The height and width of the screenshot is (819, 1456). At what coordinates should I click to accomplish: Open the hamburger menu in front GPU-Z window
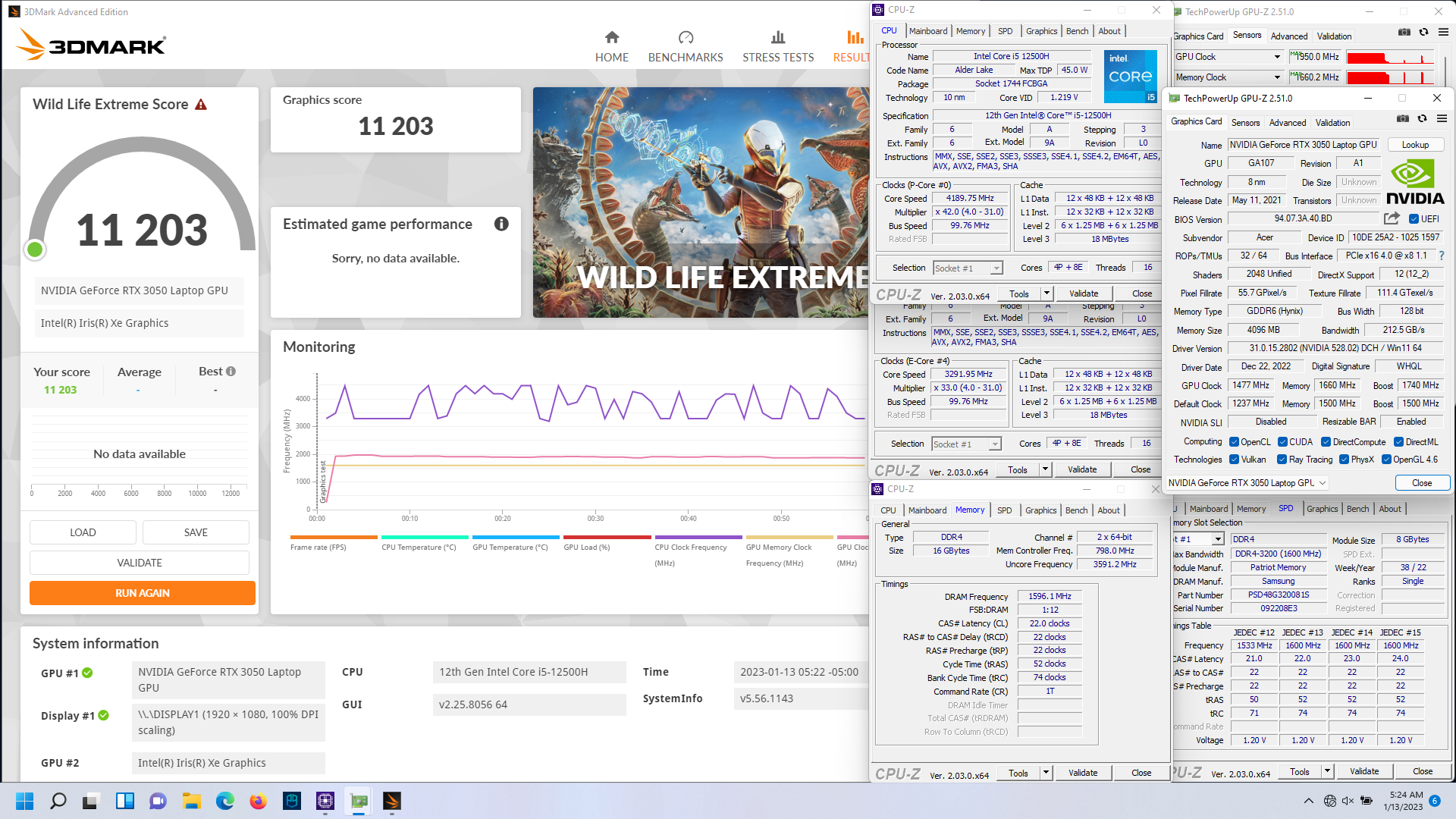[1442, 118]
